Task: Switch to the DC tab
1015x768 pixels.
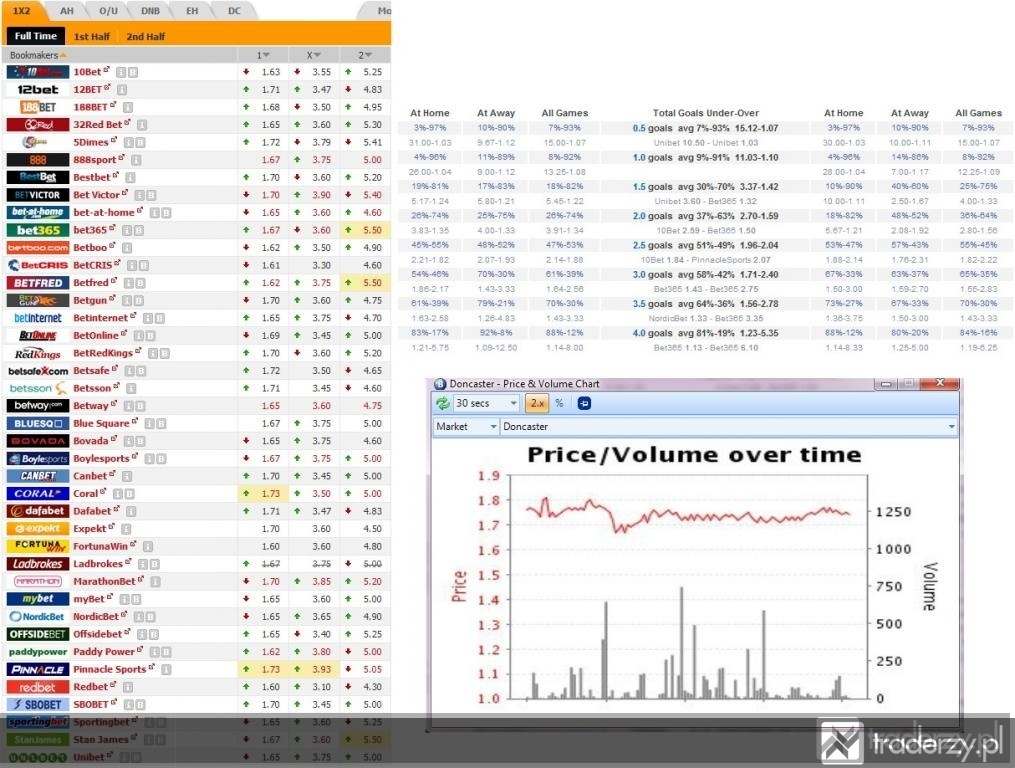Action: [x=234, y=11]
